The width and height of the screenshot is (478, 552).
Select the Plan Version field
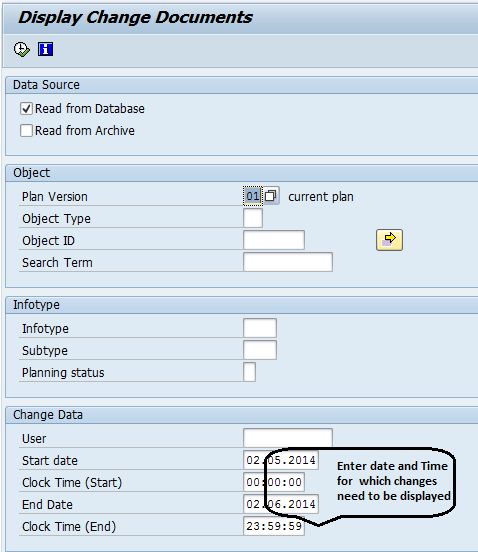(253, 196)
